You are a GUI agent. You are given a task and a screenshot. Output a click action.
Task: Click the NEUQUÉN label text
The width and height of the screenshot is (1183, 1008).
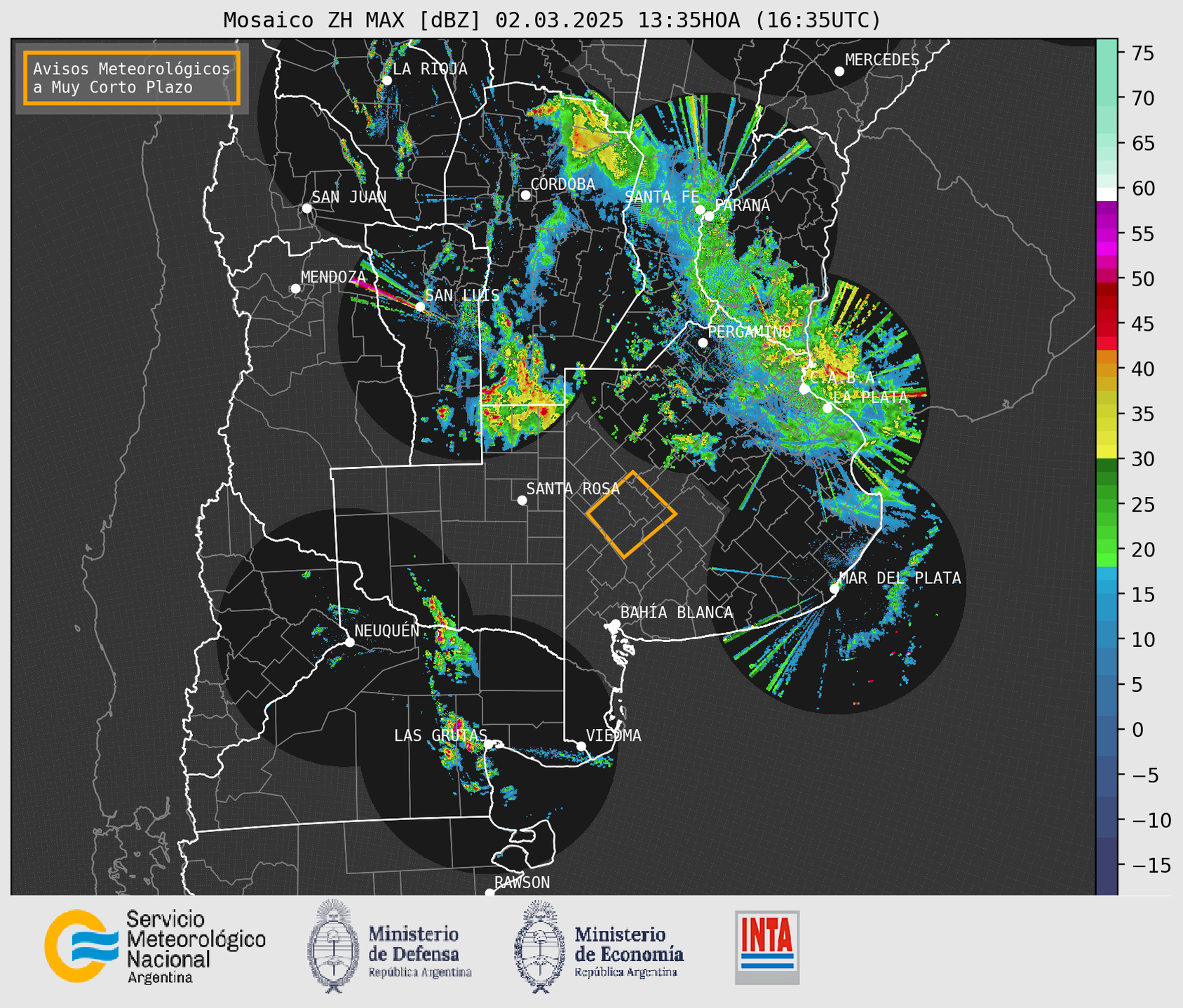pos(387,630)
